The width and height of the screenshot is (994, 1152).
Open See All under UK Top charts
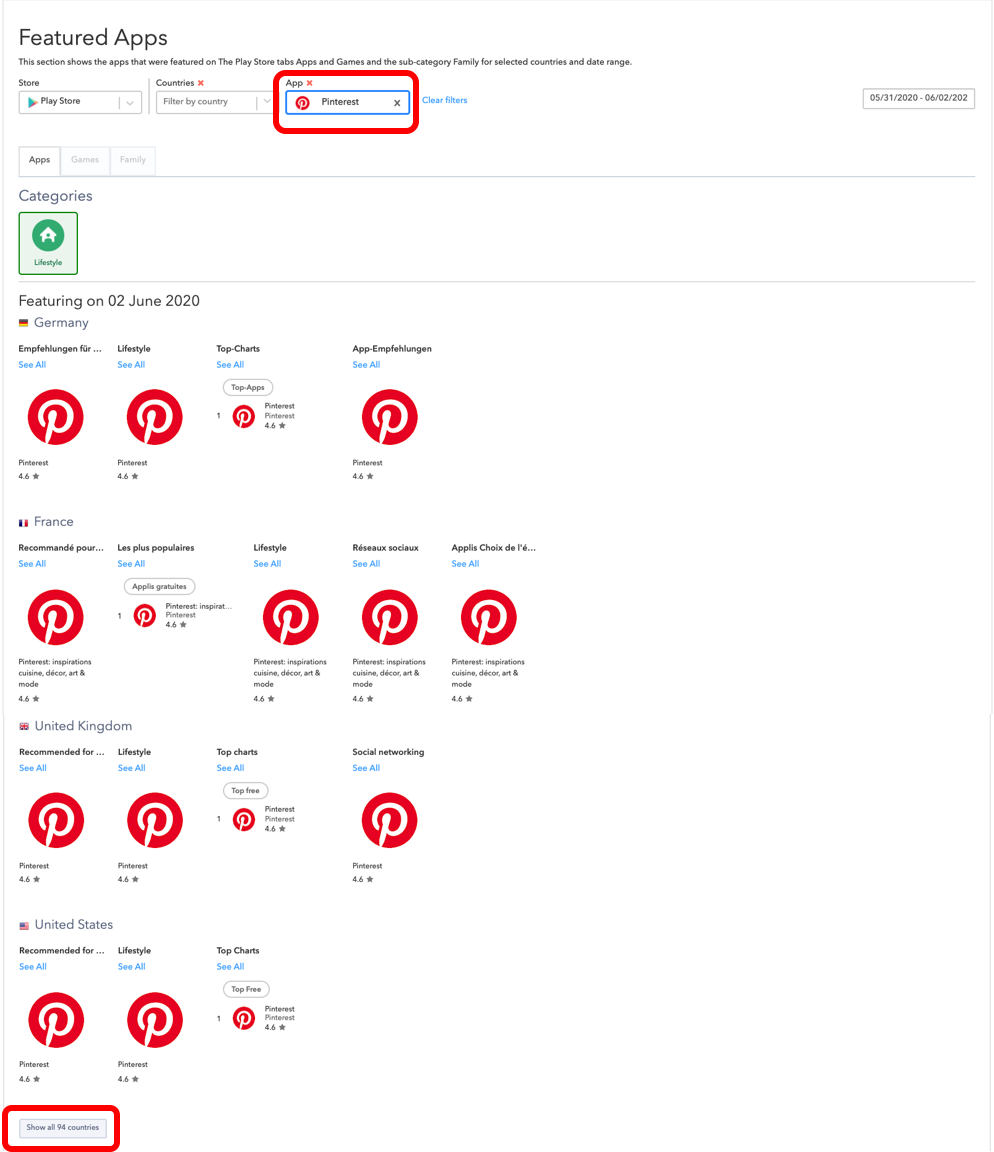coord(230,768)
